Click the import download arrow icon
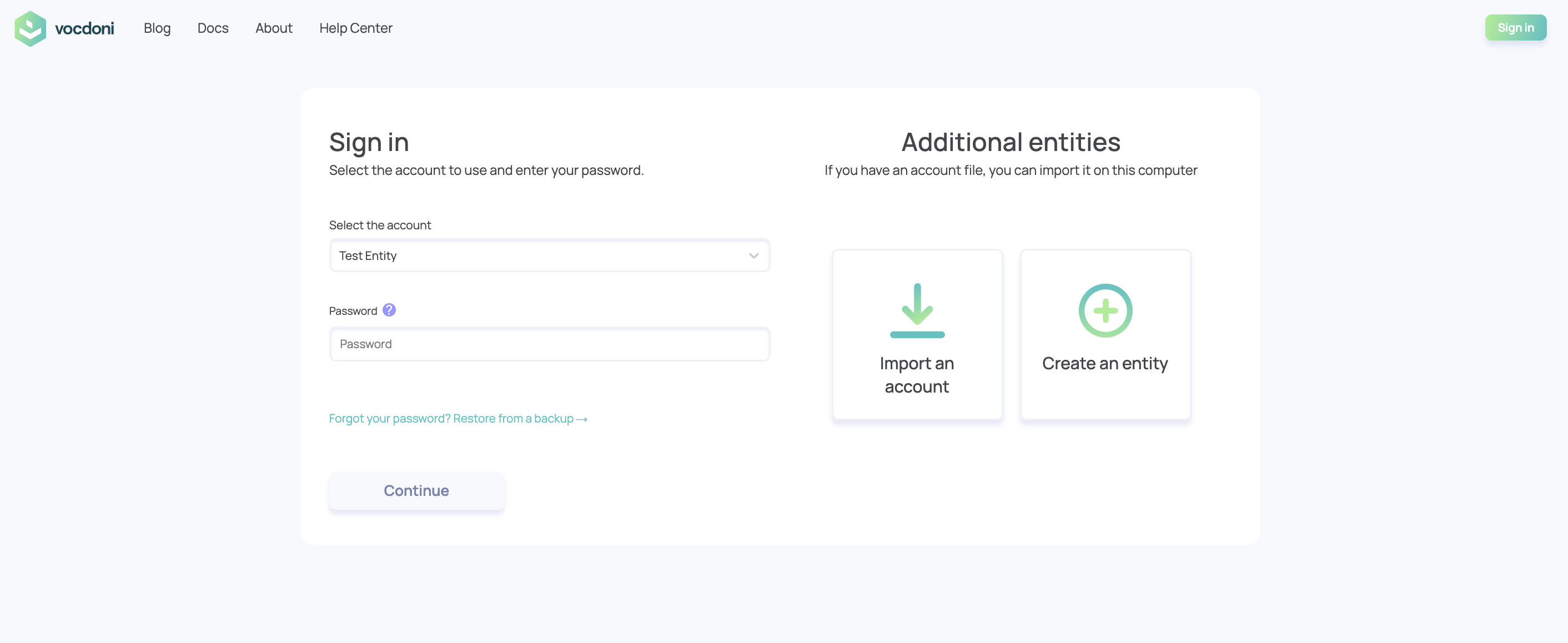The width and height of the screenshot is (1568, 643). 917,310
